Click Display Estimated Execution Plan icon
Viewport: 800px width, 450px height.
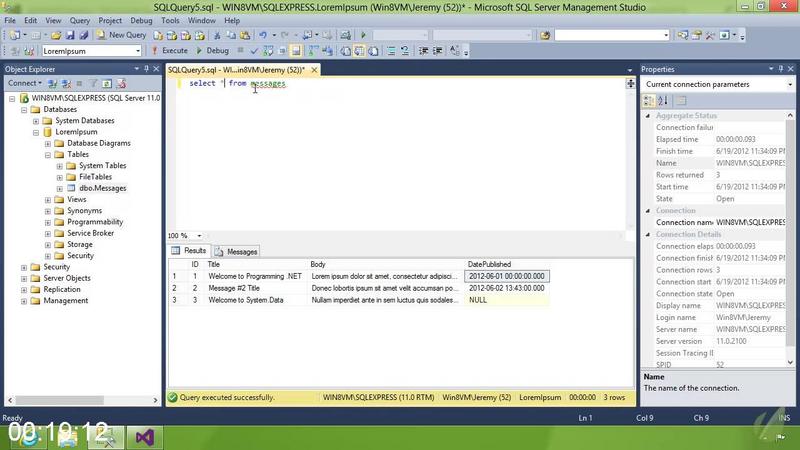pyautogui.click(x=268, y=51)
